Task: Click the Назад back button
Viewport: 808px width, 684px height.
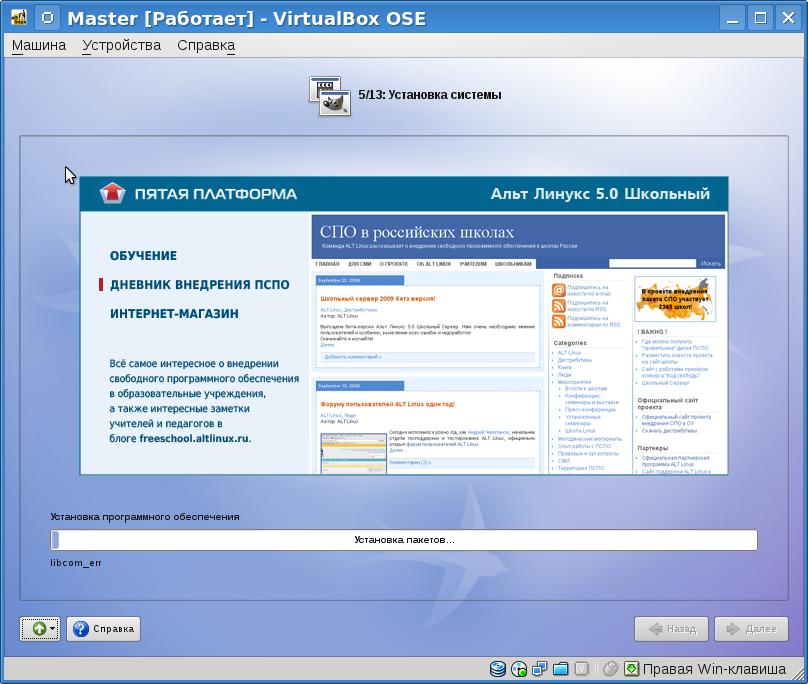Action: click(671, 629)
